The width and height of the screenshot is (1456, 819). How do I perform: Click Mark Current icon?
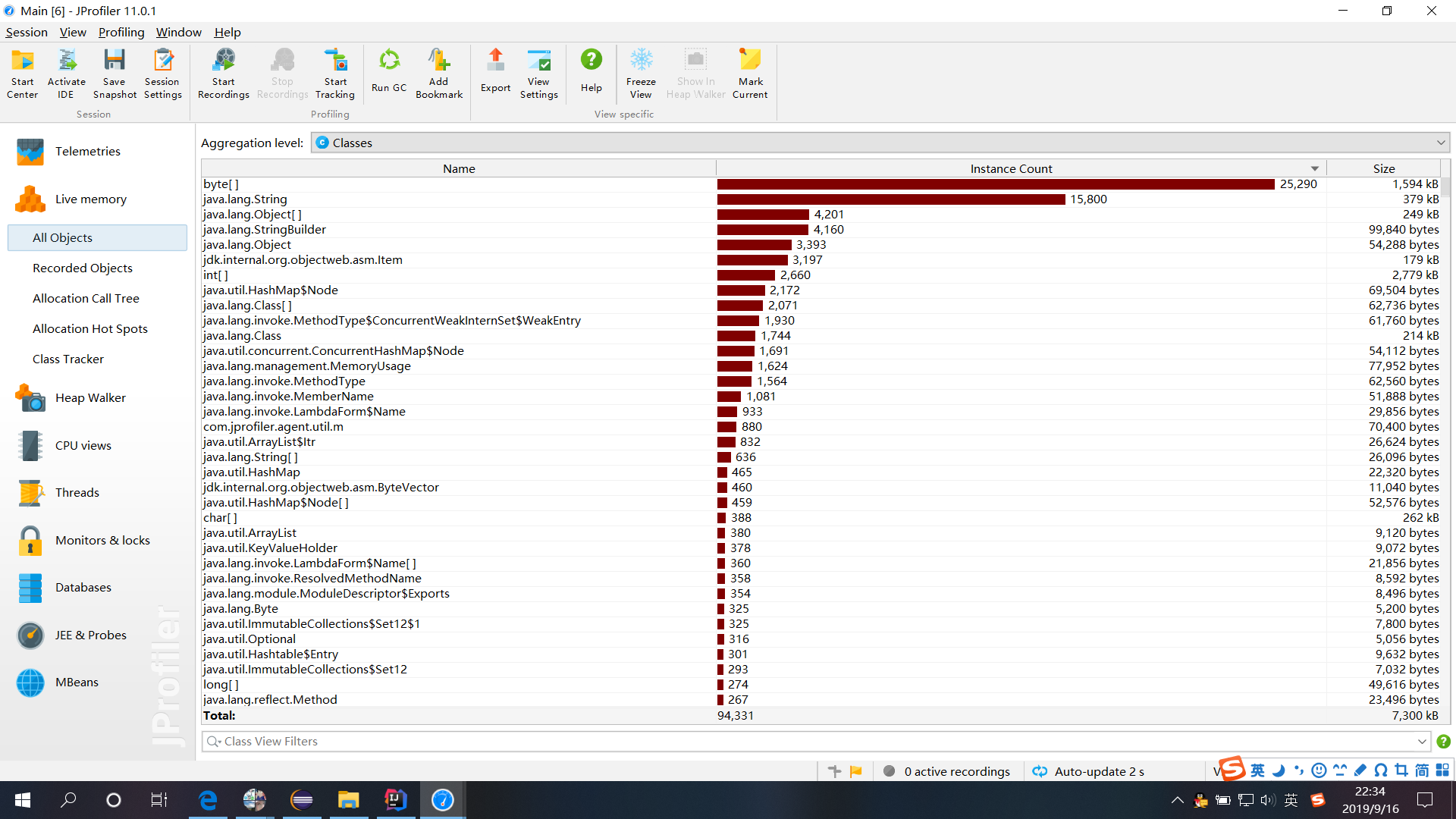[x=750, y=74]
